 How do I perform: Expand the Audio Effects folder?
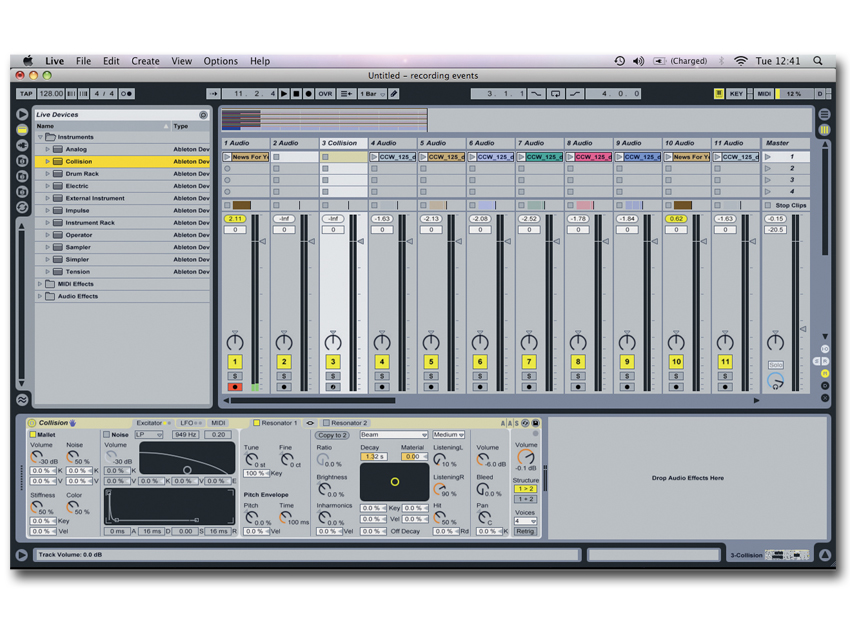(x=40, y=296)
